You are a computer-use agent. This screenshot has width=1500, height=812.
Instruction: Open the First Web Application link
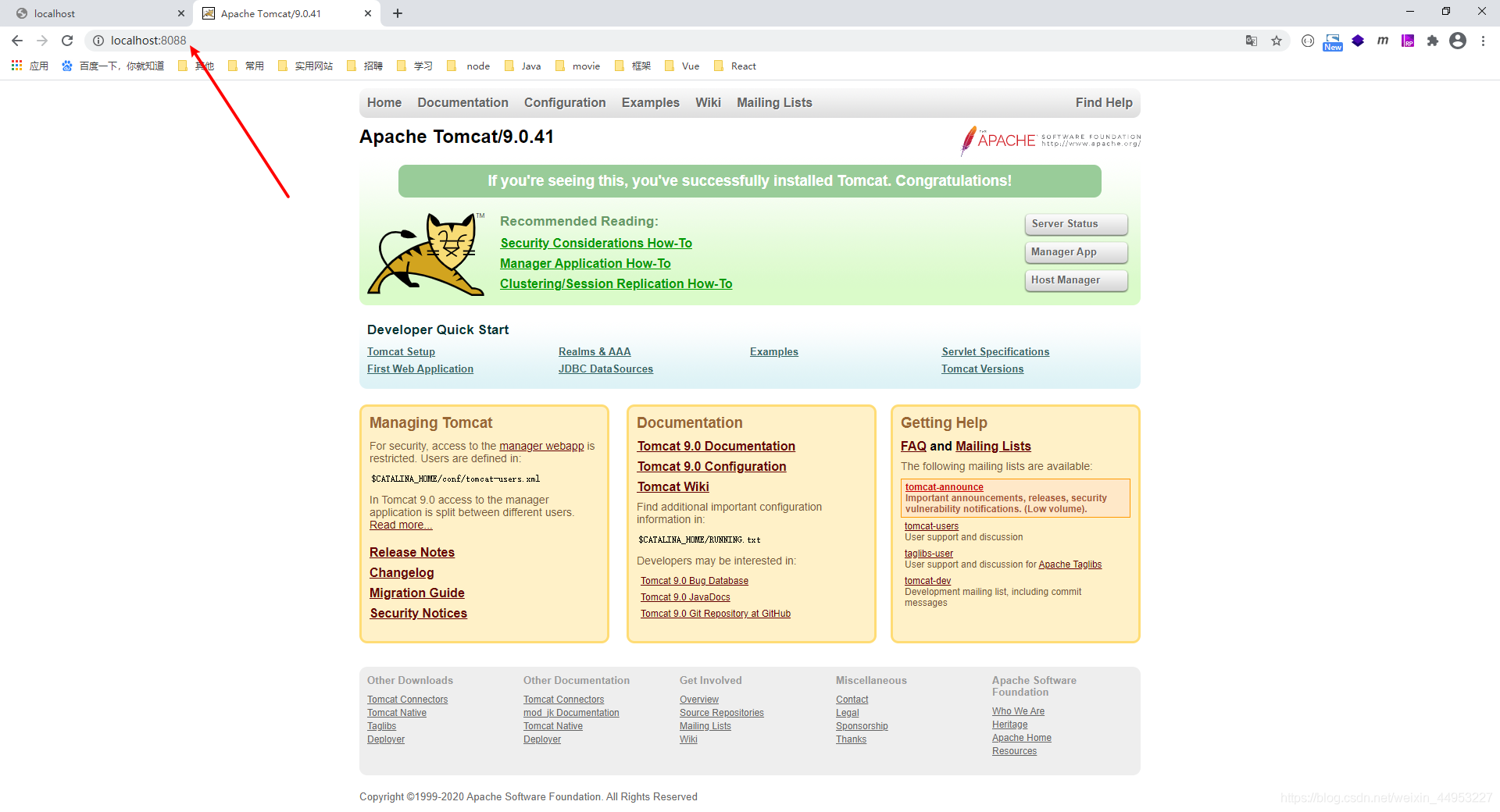coord(420,369)
